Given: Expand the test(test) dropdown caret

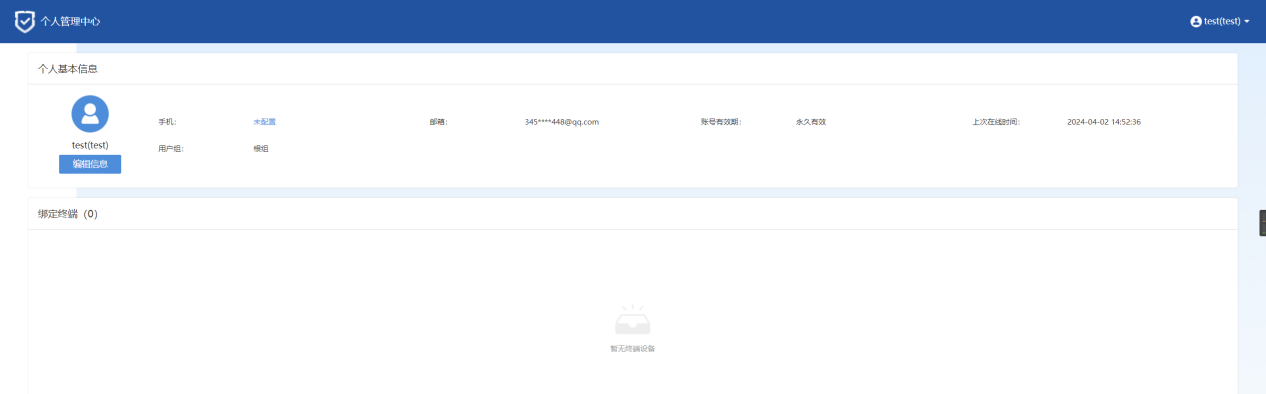Looking at the screenshot, I should (x=1247, y=21).
